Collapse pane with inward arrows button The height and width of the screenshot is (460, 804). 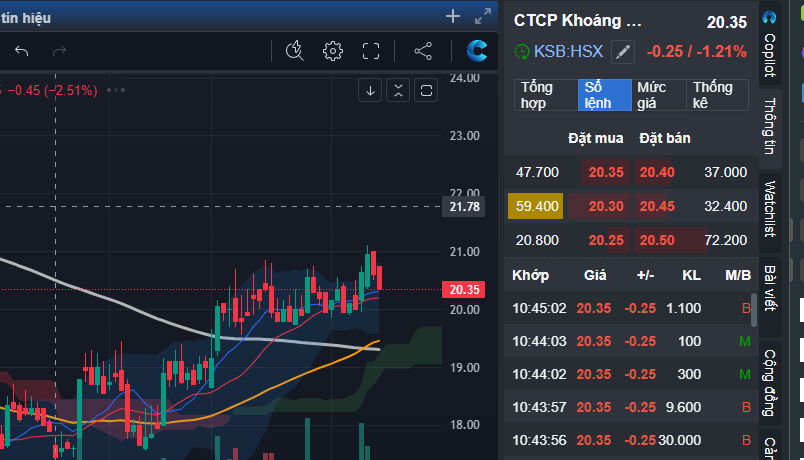point(398,91)
